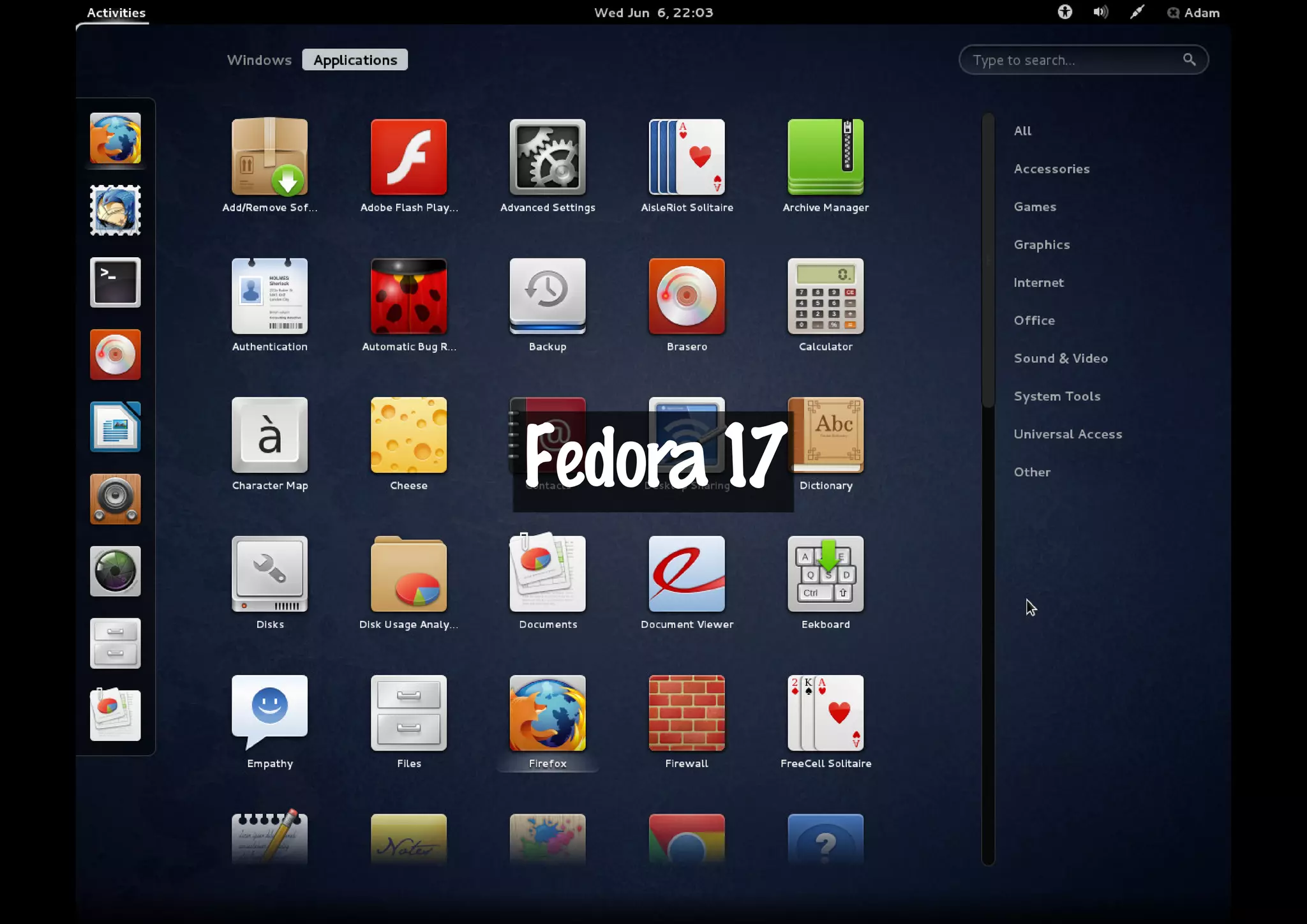Filter by Games category
Screen dimensions: 1307x924
coord(1035,207)
